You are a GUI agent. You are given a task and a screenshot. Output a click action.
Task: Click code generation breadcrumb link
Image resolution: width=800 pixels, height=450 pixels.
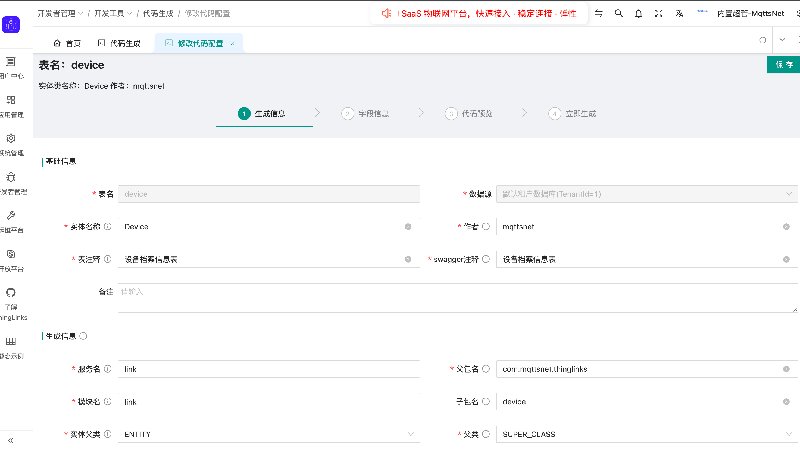pyautogui.click(x=158, y=13)
